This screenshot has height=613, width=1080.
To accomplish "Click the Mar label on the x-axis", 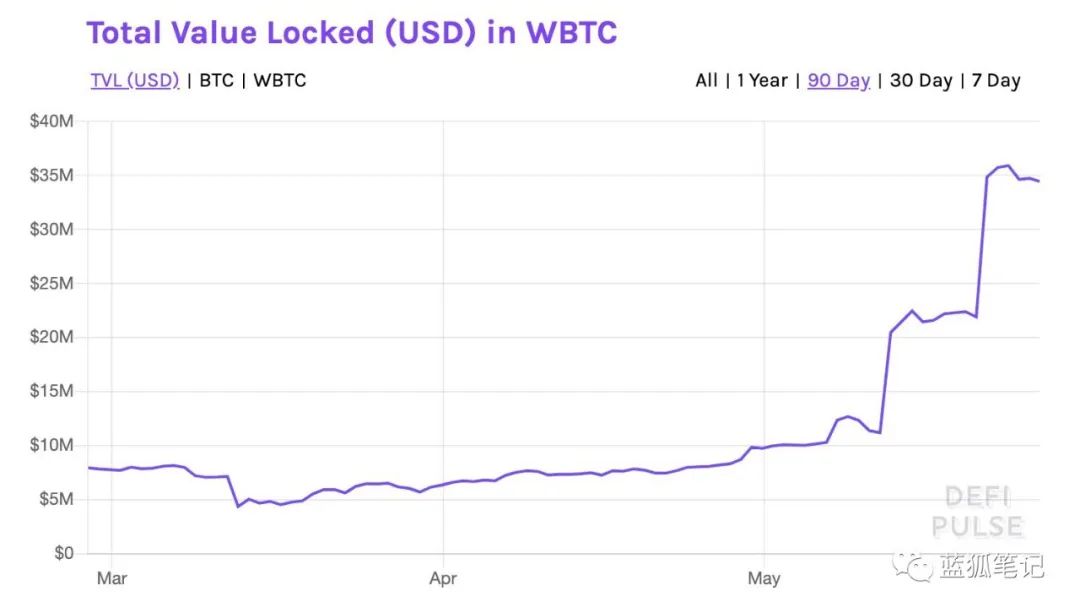I will pyautogui.click(x=112, y=578).
